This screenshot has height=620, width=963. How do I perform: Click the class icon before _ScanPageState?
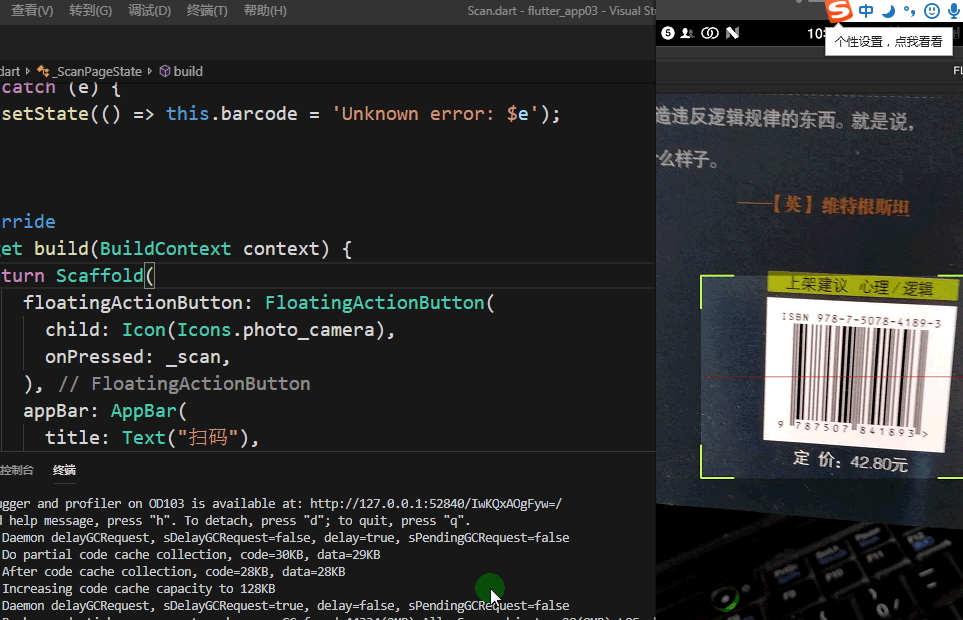tap(43, 72)
